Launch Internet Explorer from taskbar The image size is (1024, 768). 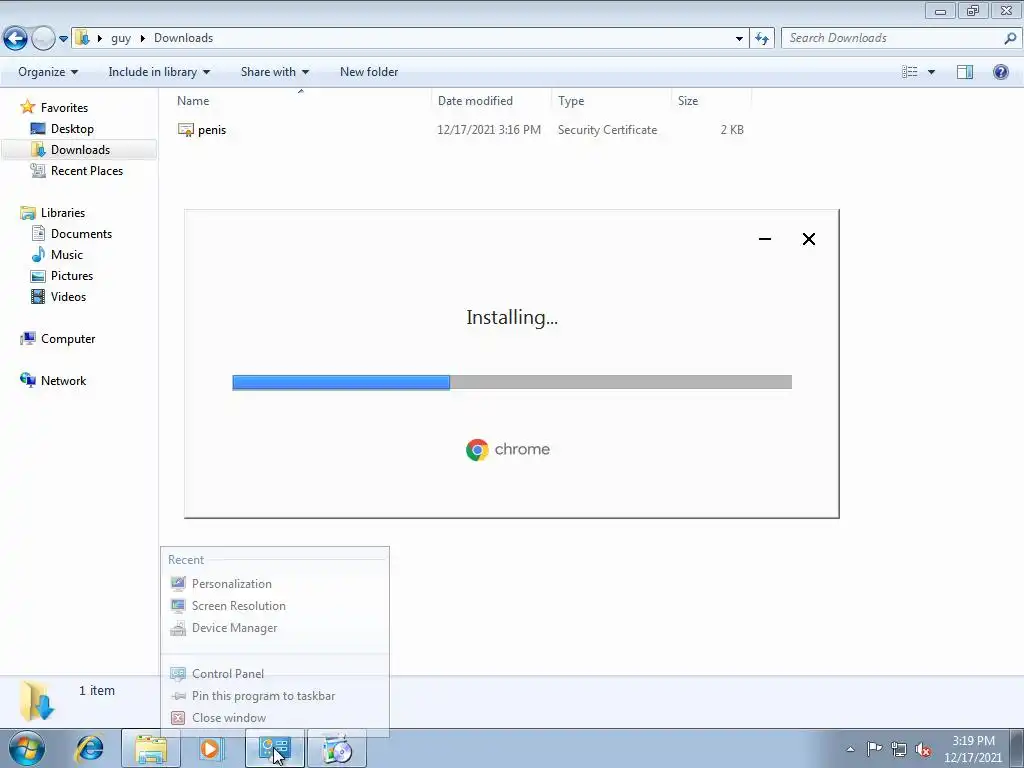click(89, 749)
